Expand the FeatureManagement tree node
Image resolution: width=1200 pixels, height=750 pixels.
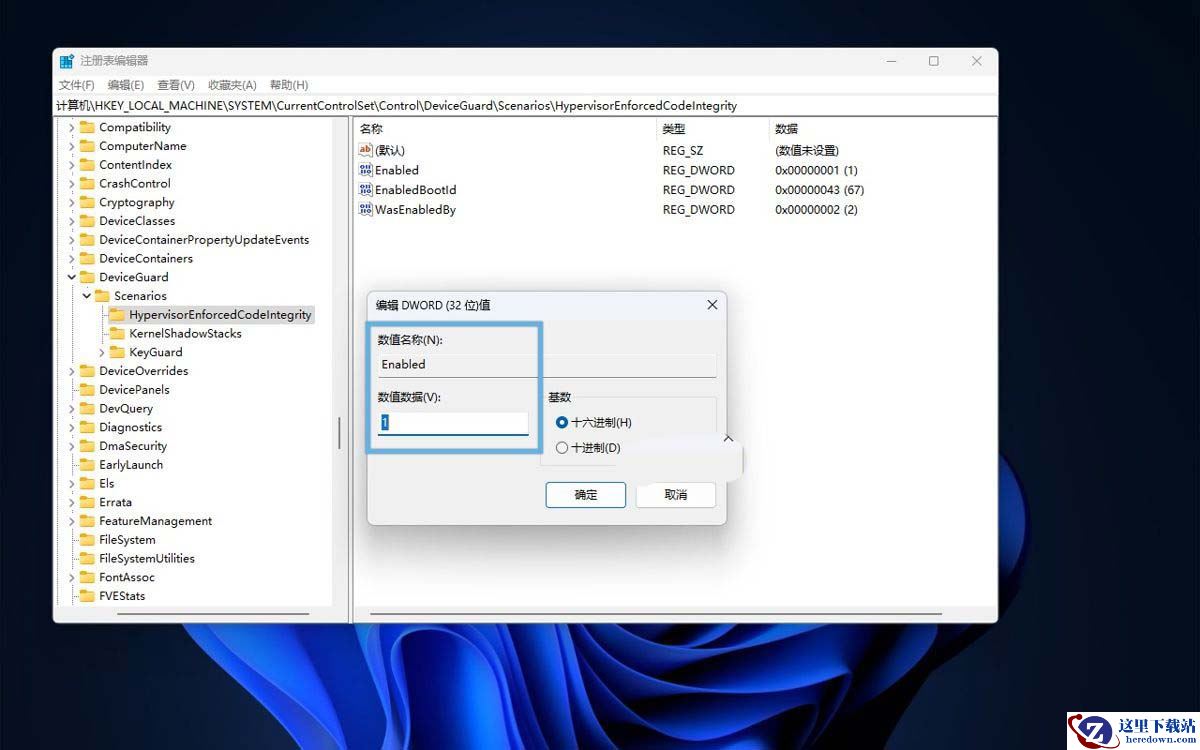click(x=72, y=521)
